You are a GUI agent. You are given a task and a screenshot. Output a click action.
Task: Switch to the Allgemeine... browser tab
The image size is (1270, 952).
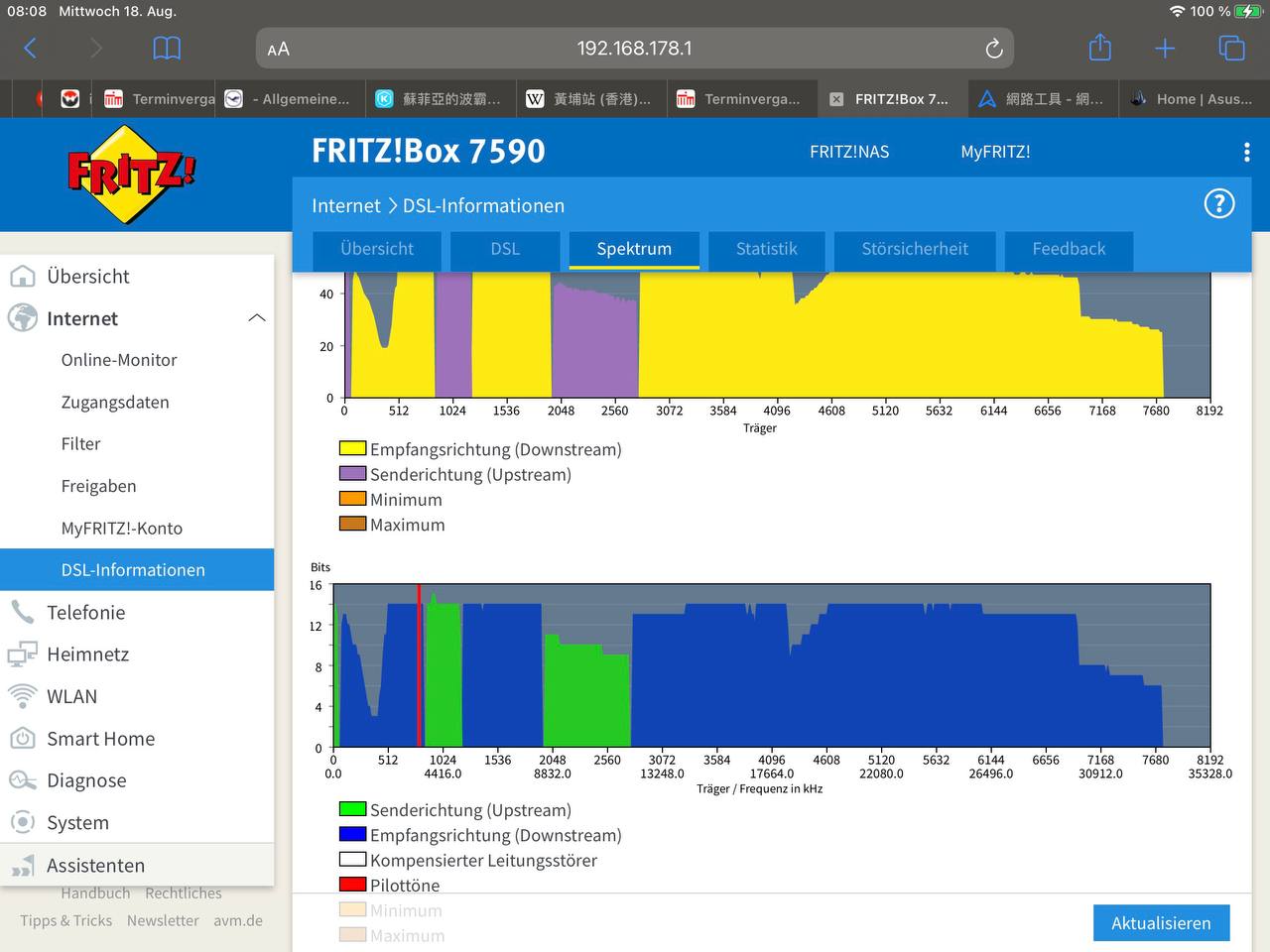[x=288, y=99]
